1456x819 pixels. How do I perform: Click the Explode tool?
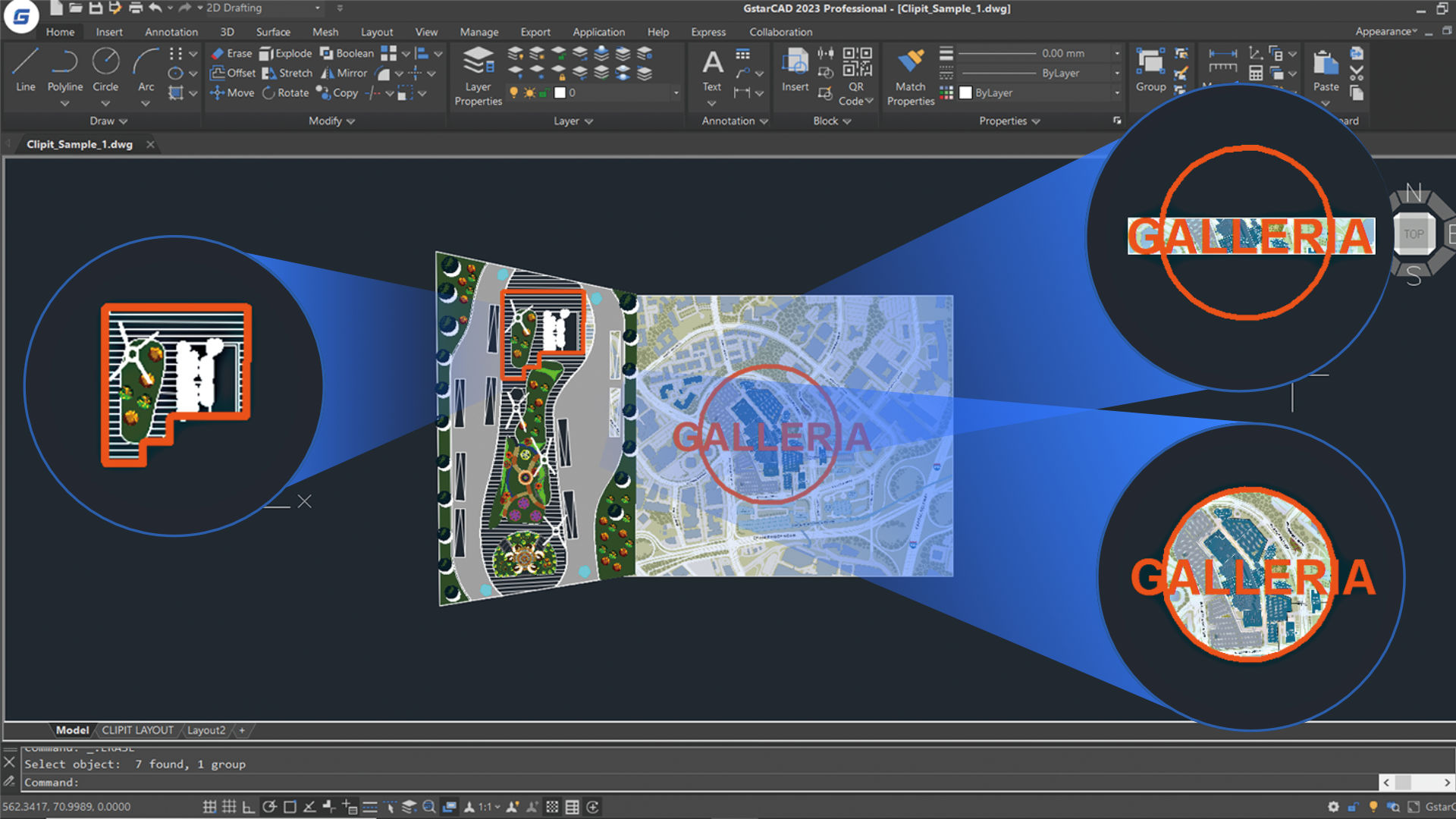click(x=285, y=53)
